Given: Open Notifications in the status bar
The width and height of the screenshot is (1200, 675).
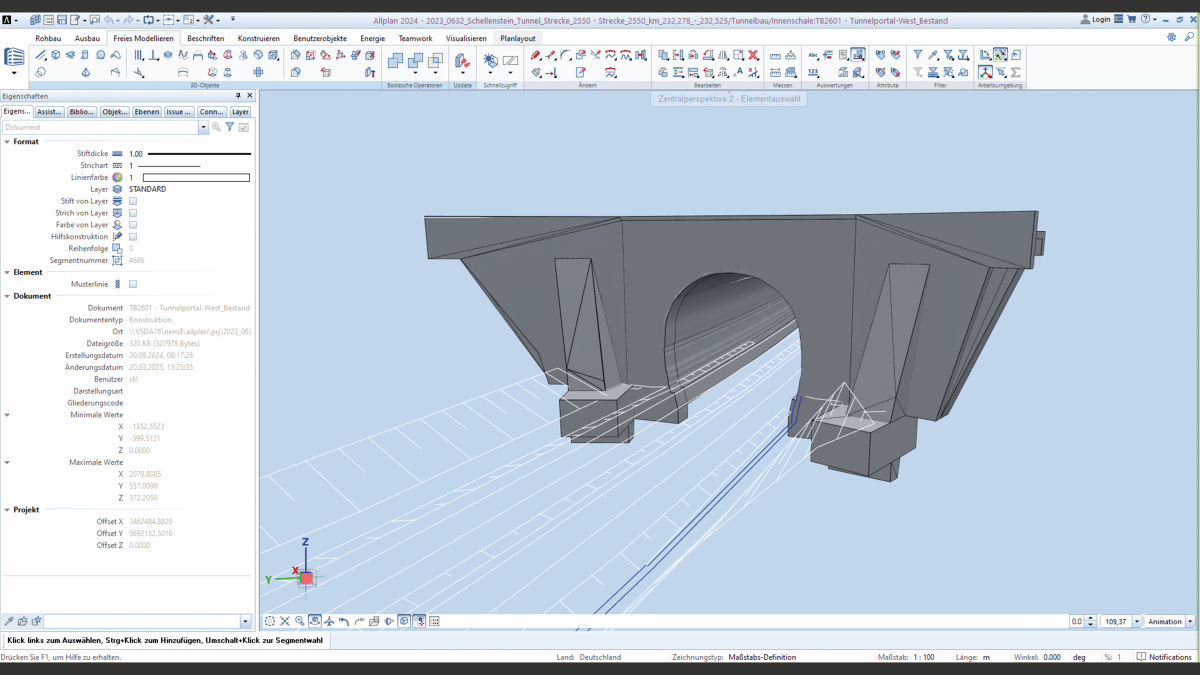Looking at the screenshot, I should pos(1164,657).
